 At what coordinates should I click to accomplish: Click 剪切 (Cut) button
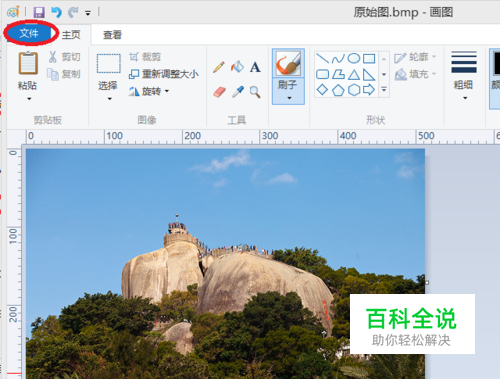click(64, 57)
